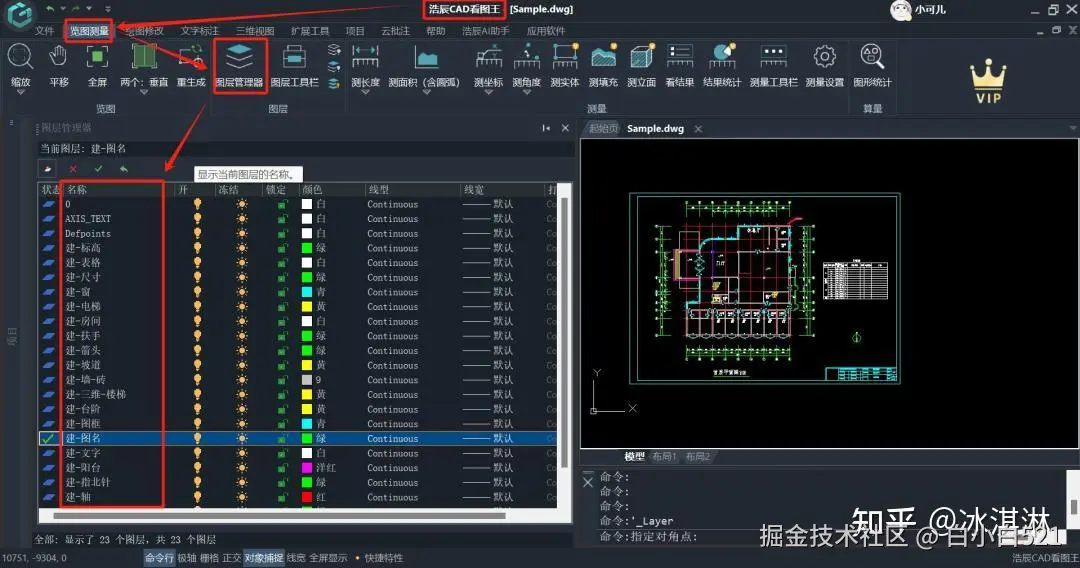Open 结果统计 result statistics
This screenshot has width=1080, height=568.
click(x=722, y=65)
